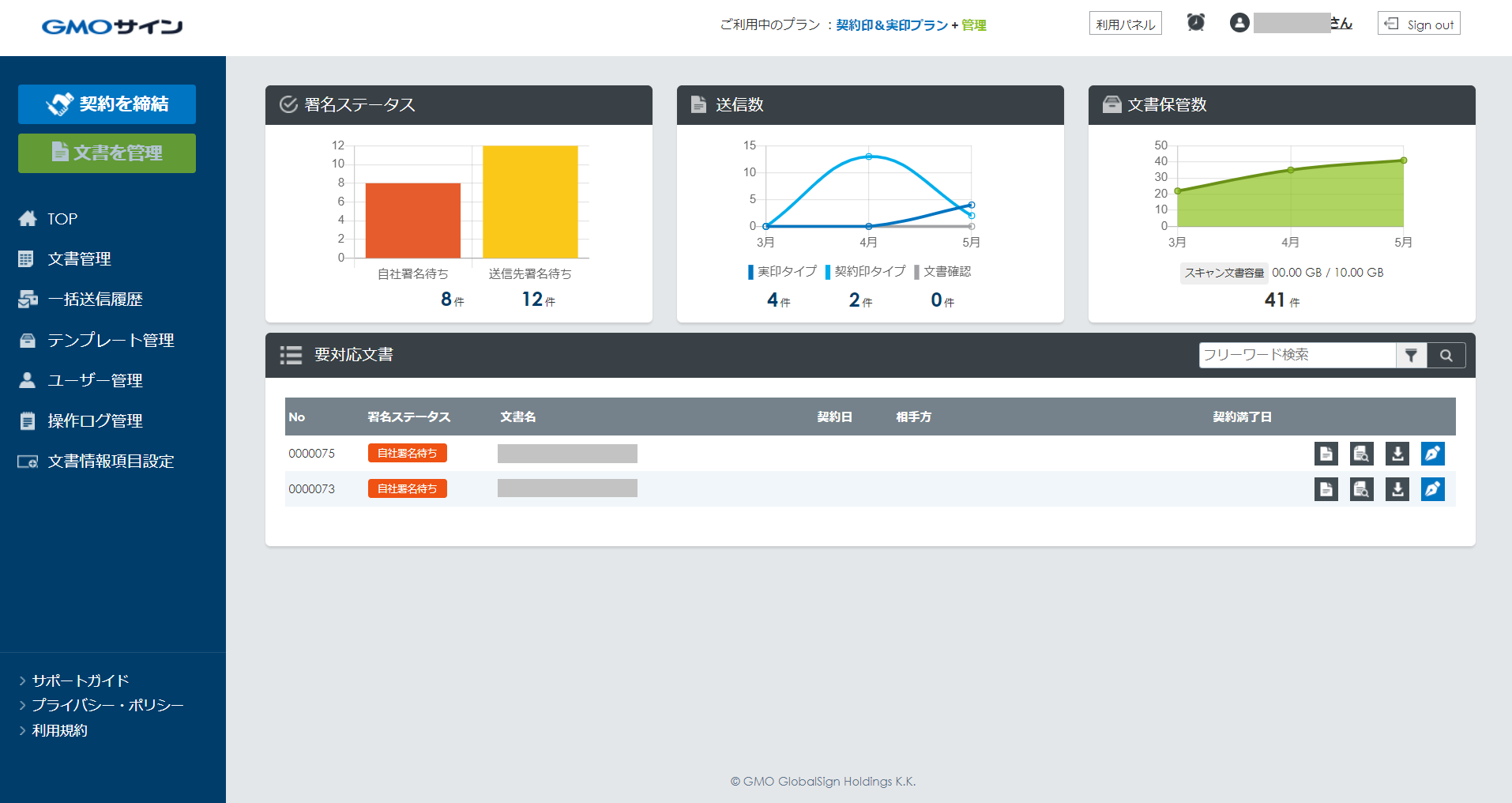Toggle 文書確認 legend in 送信数 chart

[943, 272]
